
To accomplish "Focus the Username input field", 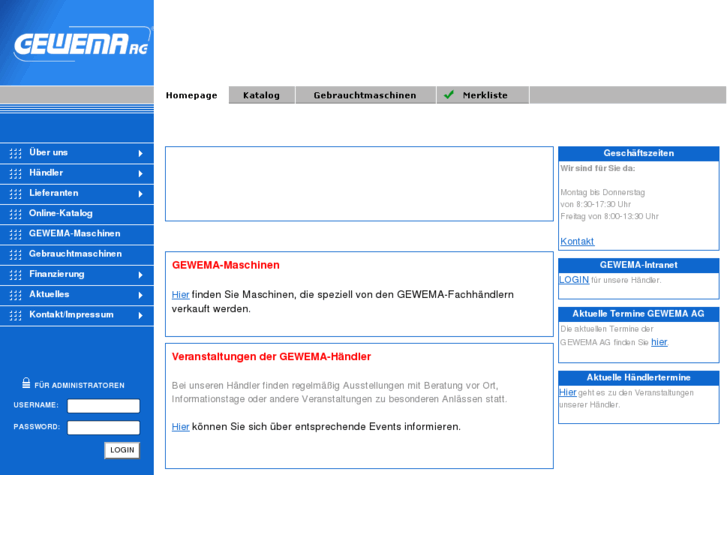I will click(x=103, y=406).
